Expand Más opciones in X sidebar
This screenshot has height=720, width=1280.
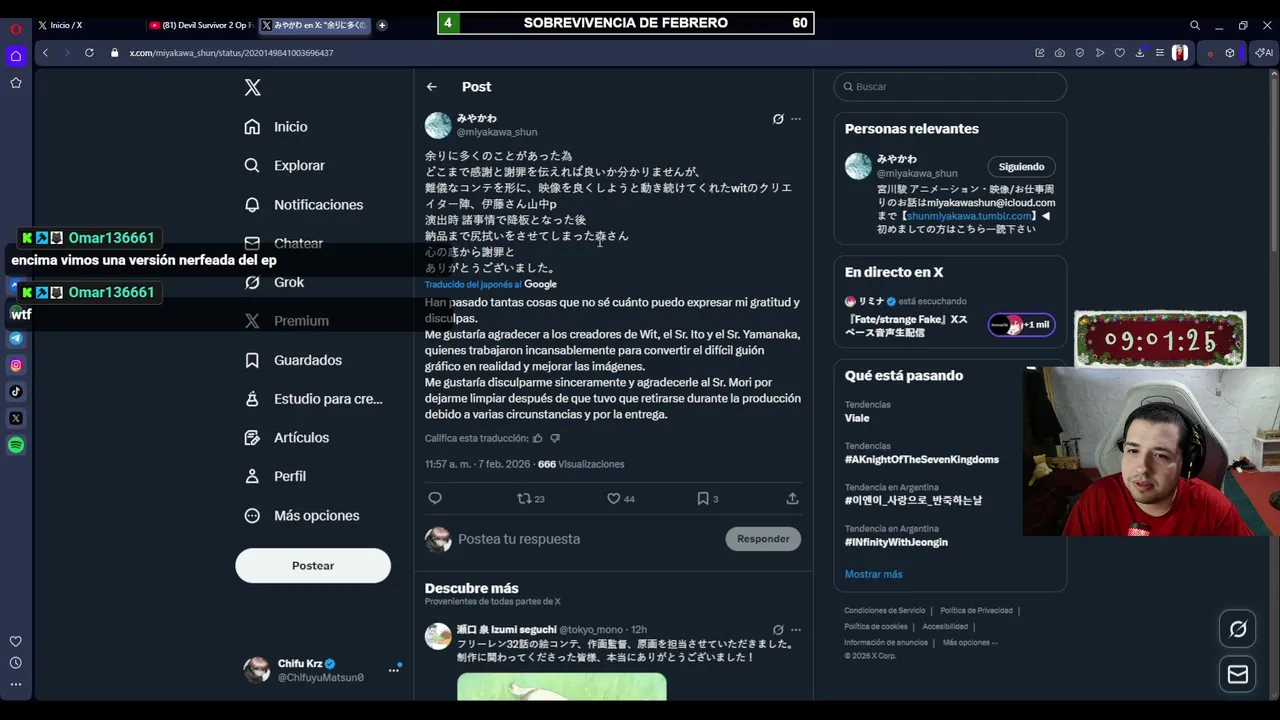(302, 516)
